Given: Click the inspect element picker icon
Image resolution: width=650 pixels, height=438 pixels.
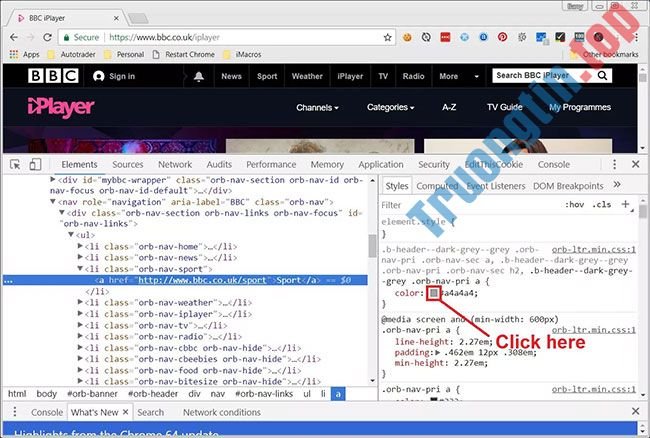Looking at the screenshot, I should point(16,164).
